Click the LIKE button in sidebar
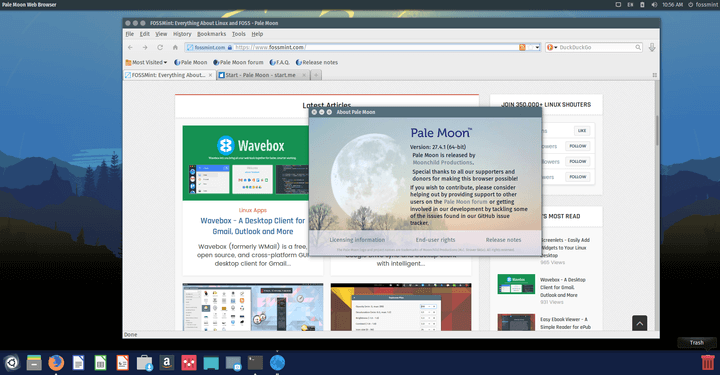The image size is (720, 375). click(582, 131)
